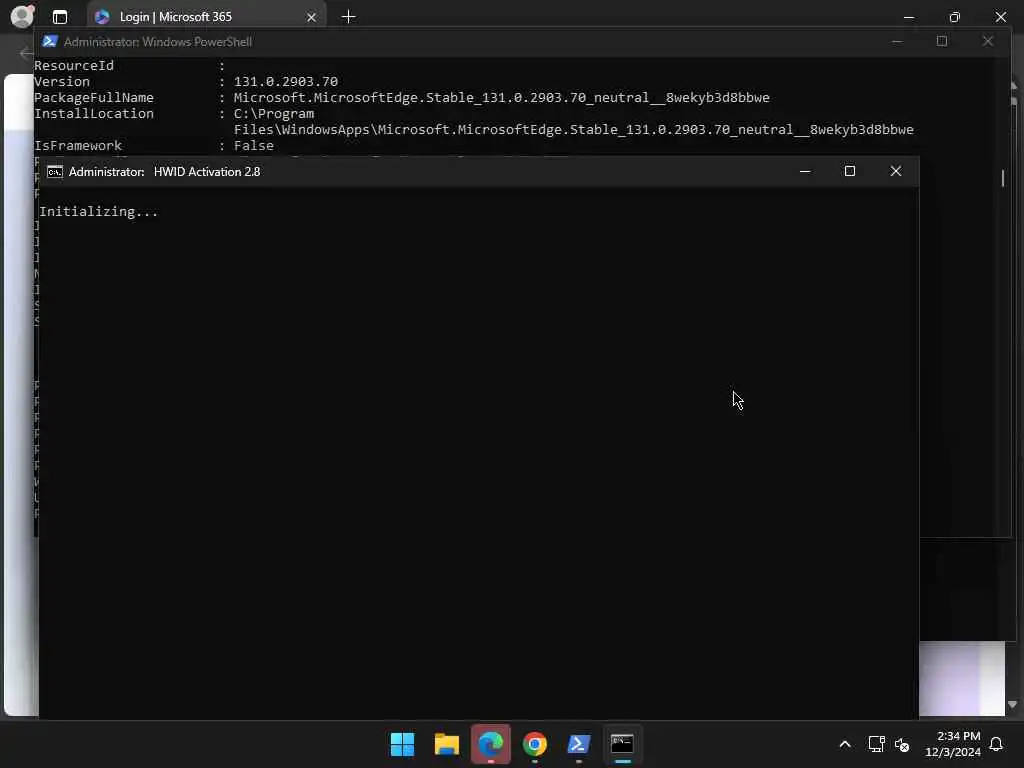Maximize the Windows PowerShell window
The width and height of the screenshot is (1024, 768).
pyautogui.click(x=942, y=42)
